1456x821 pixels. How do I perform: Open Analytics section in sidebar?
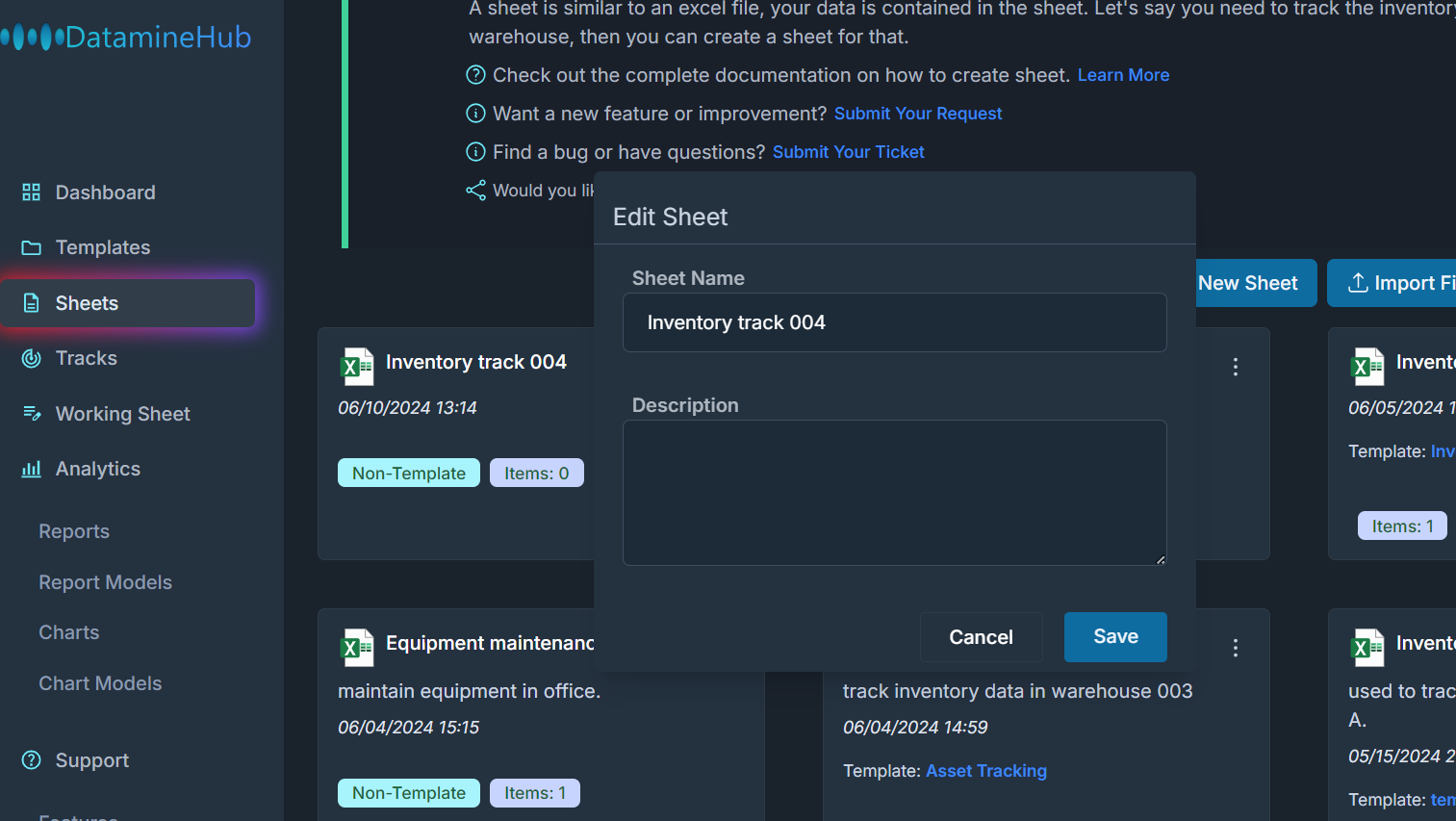(x=98, y=469)
